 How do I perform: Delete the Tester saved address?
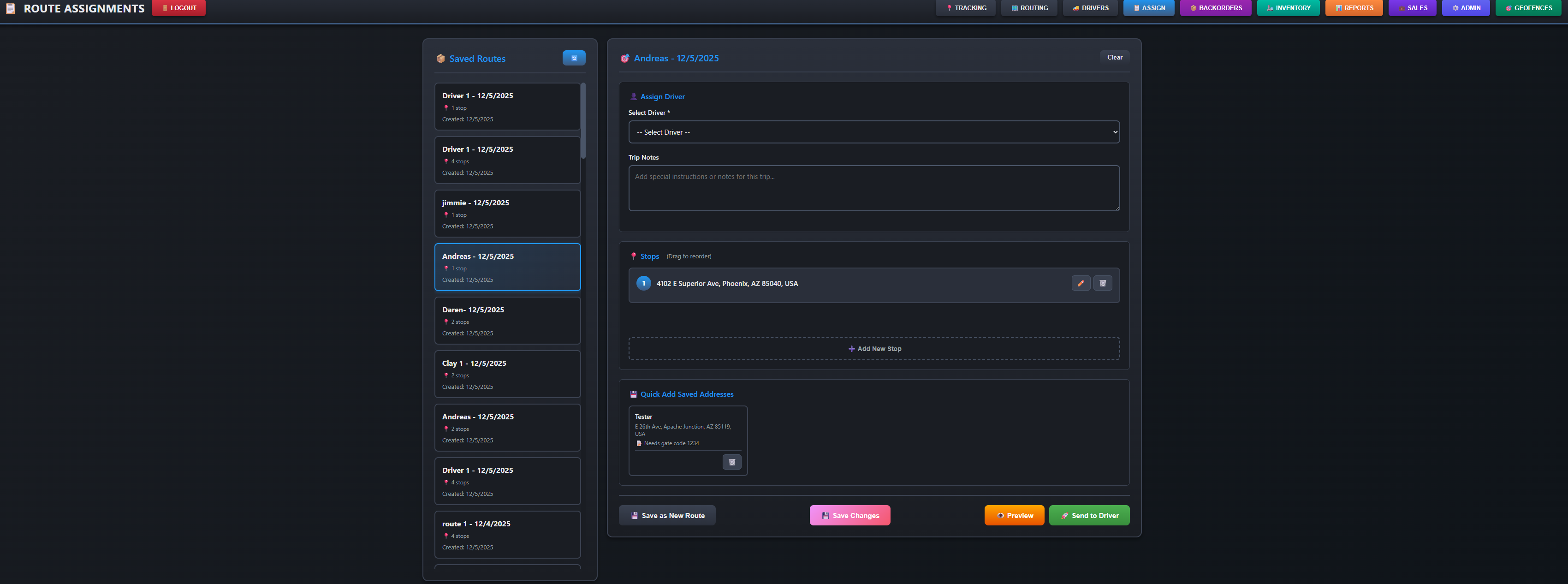[731, 462]
